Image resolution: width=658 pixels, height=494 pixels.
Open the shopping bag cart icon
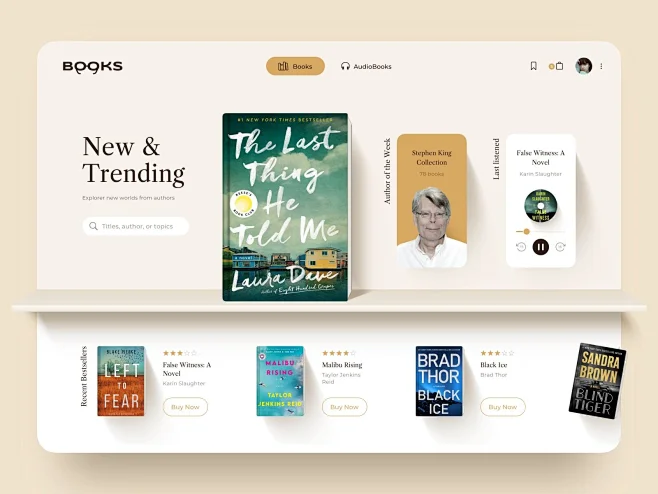(559, 66)
